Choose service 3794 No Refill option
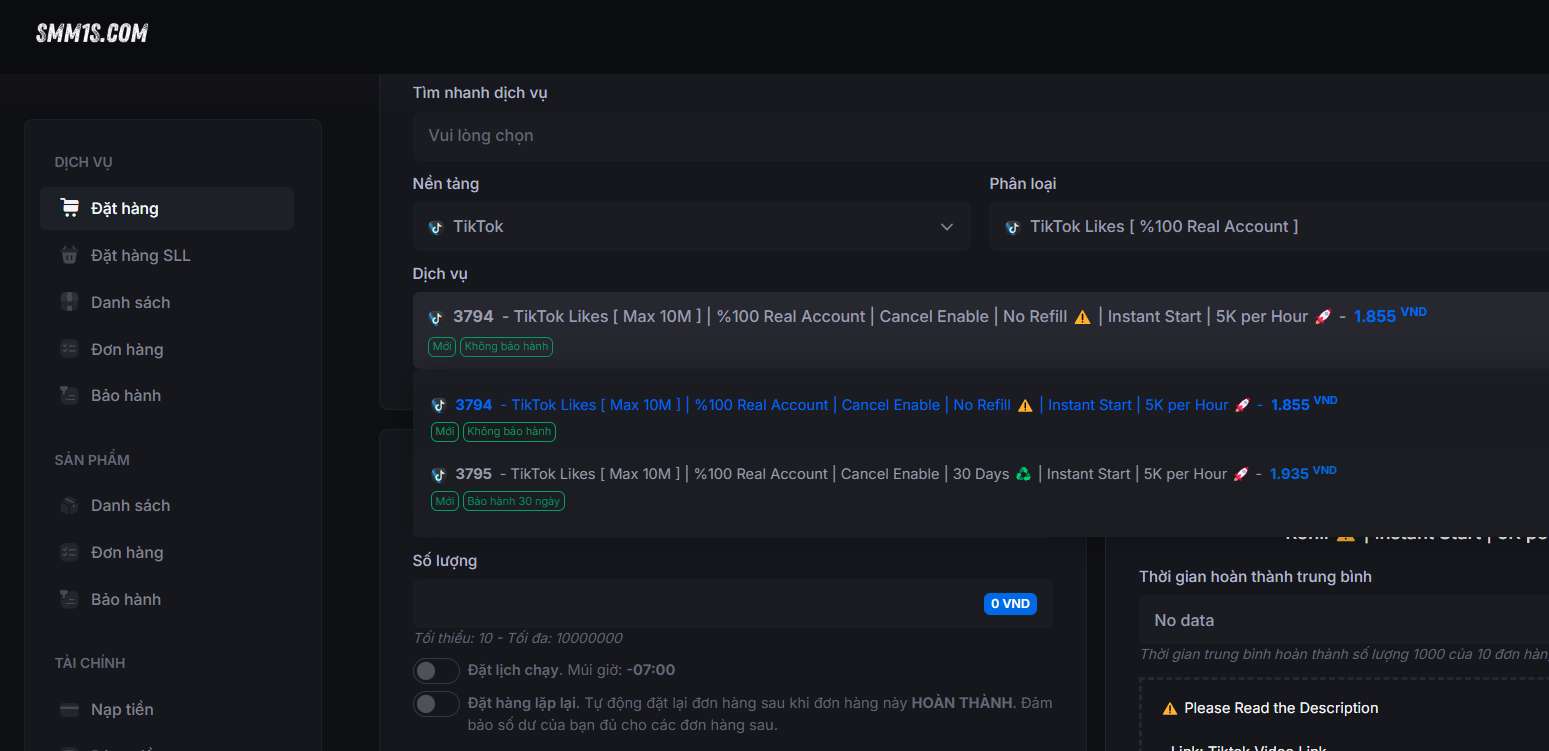Image resolution: width=1549 pixels, height=751 pixels. pyautogui.click(x=982, y=417)
